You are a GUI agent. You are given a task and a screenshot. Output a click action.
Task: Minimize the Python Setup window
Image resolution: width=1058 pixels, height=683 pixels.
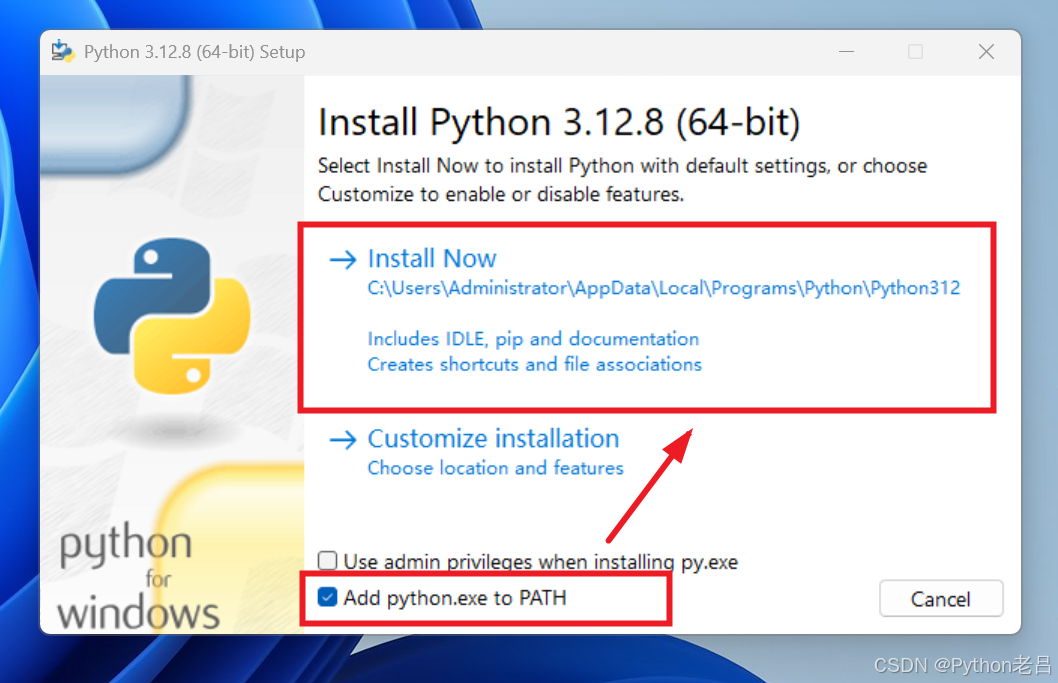click(x=846, y=52)
